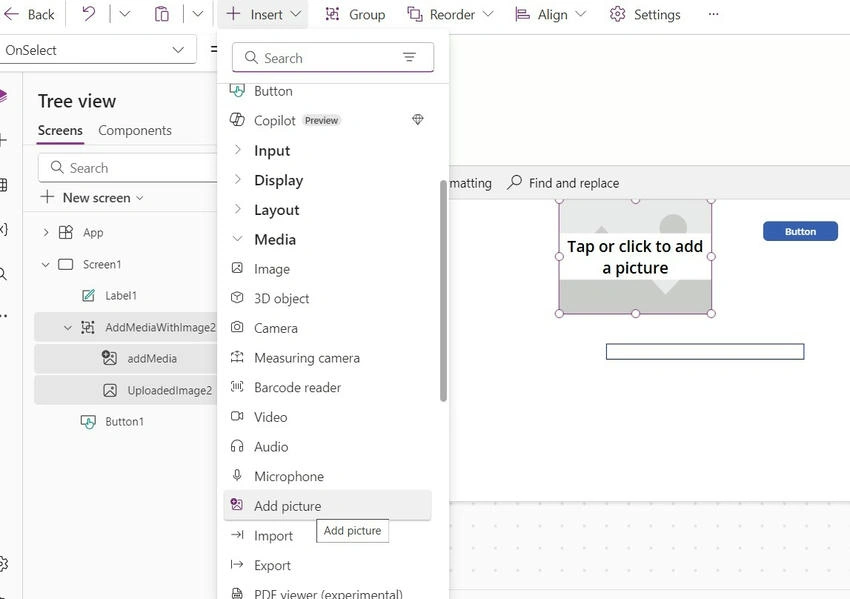Select AddMediaWithImage2 group in tree

coord(160,327)
